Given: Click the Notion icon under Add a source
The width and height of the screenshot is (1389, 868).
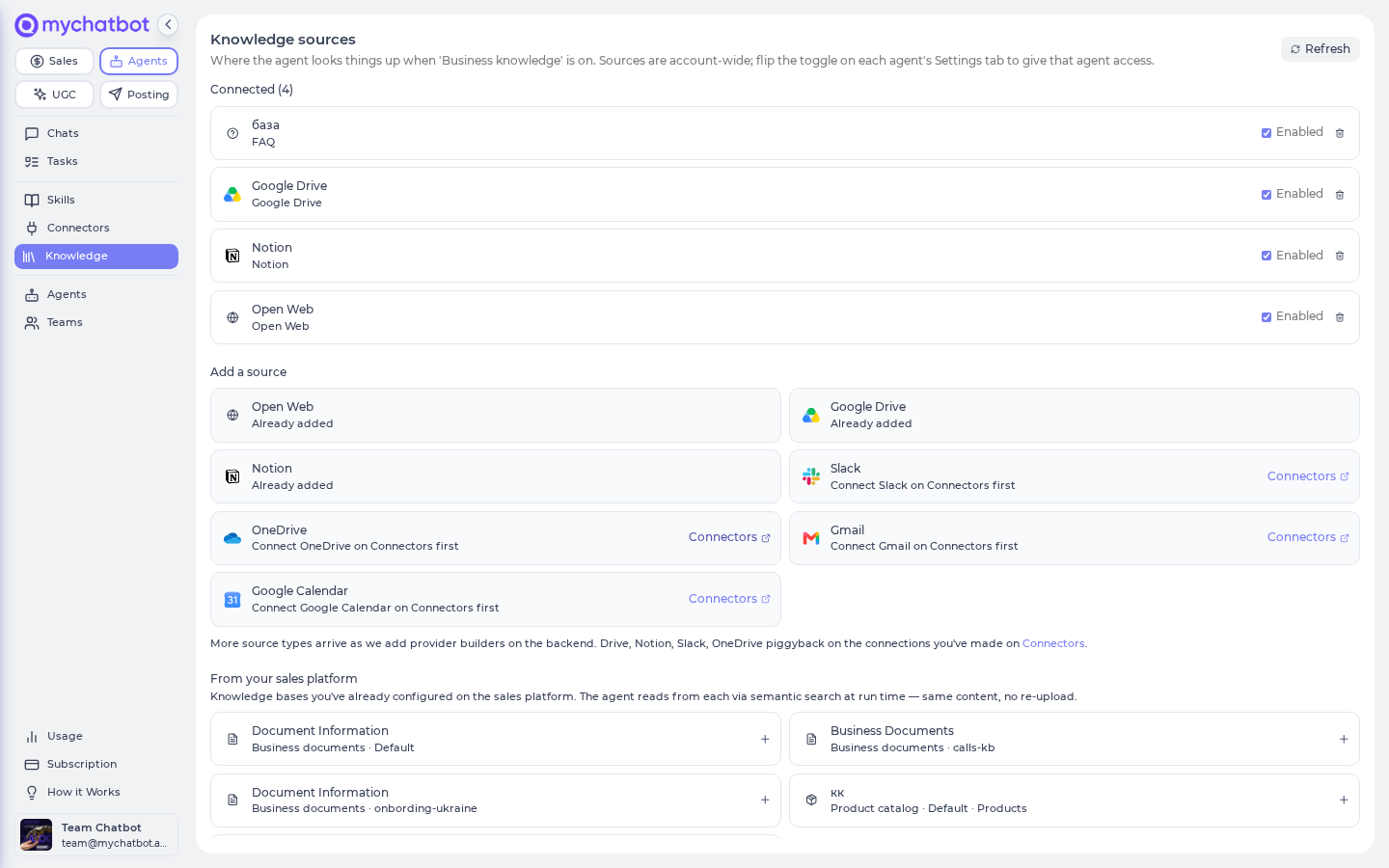Looking at the screenshot, I should click(232, 476).
